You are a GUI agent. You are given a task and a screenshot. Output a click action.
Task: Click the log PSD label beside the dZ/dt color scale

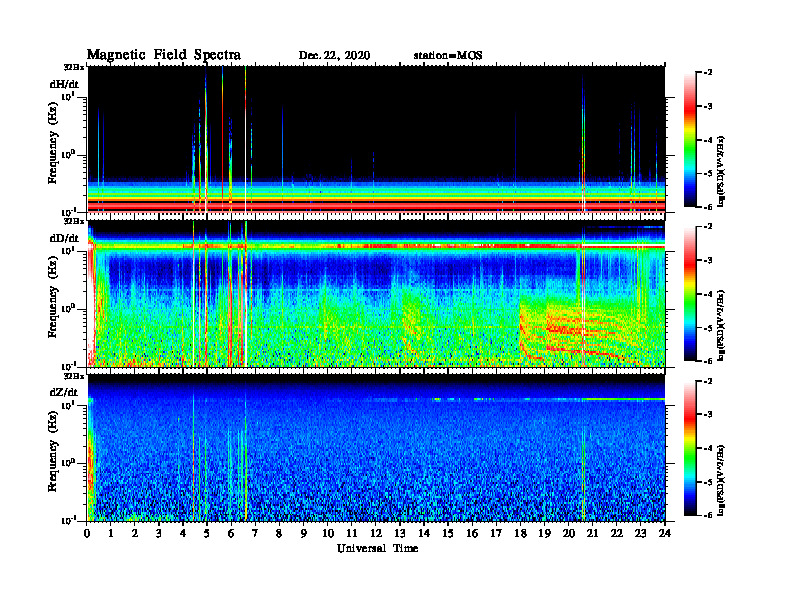pos(722,480)
